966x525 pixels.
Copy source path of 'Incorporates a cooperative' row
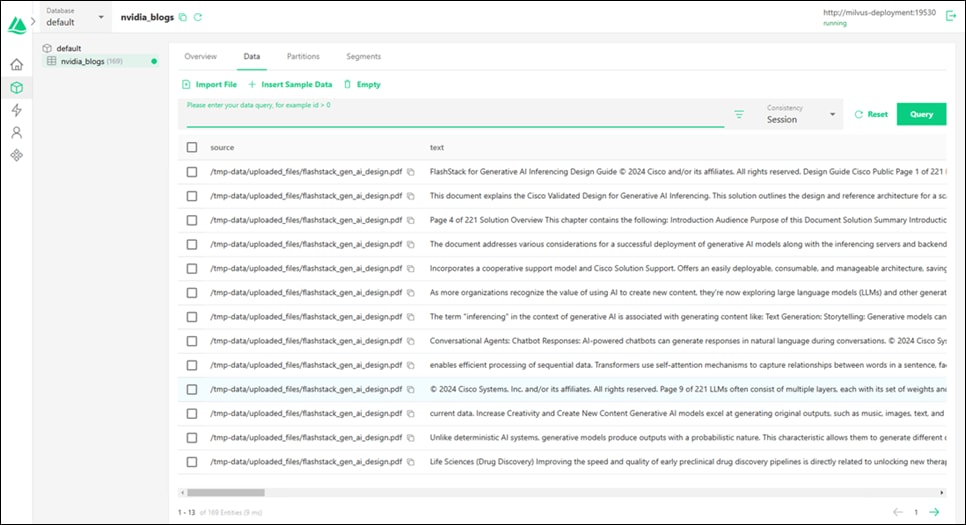click(x=411, y=269)
